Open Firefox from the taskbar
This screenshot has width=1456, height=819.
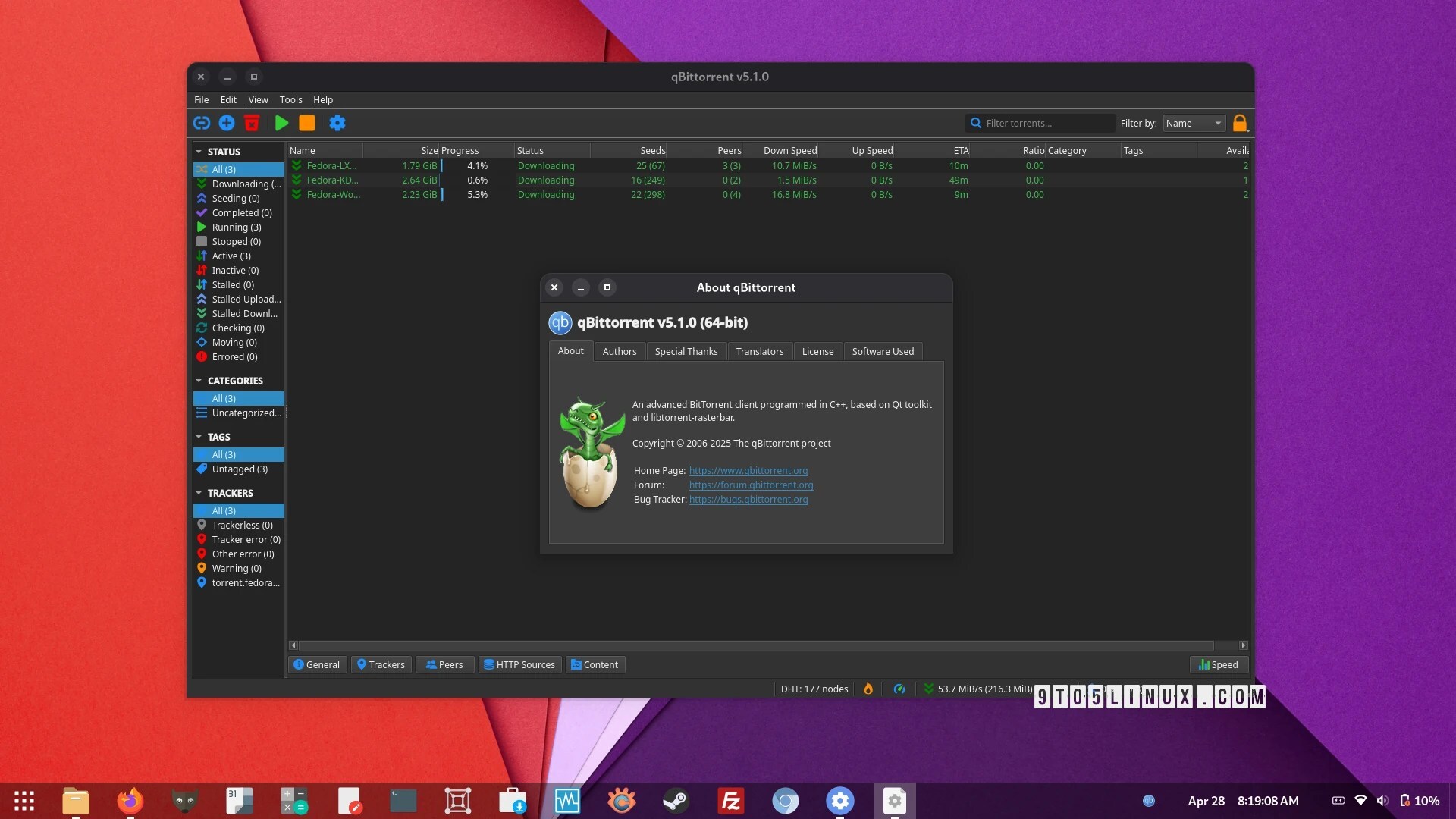pos(130,801)
